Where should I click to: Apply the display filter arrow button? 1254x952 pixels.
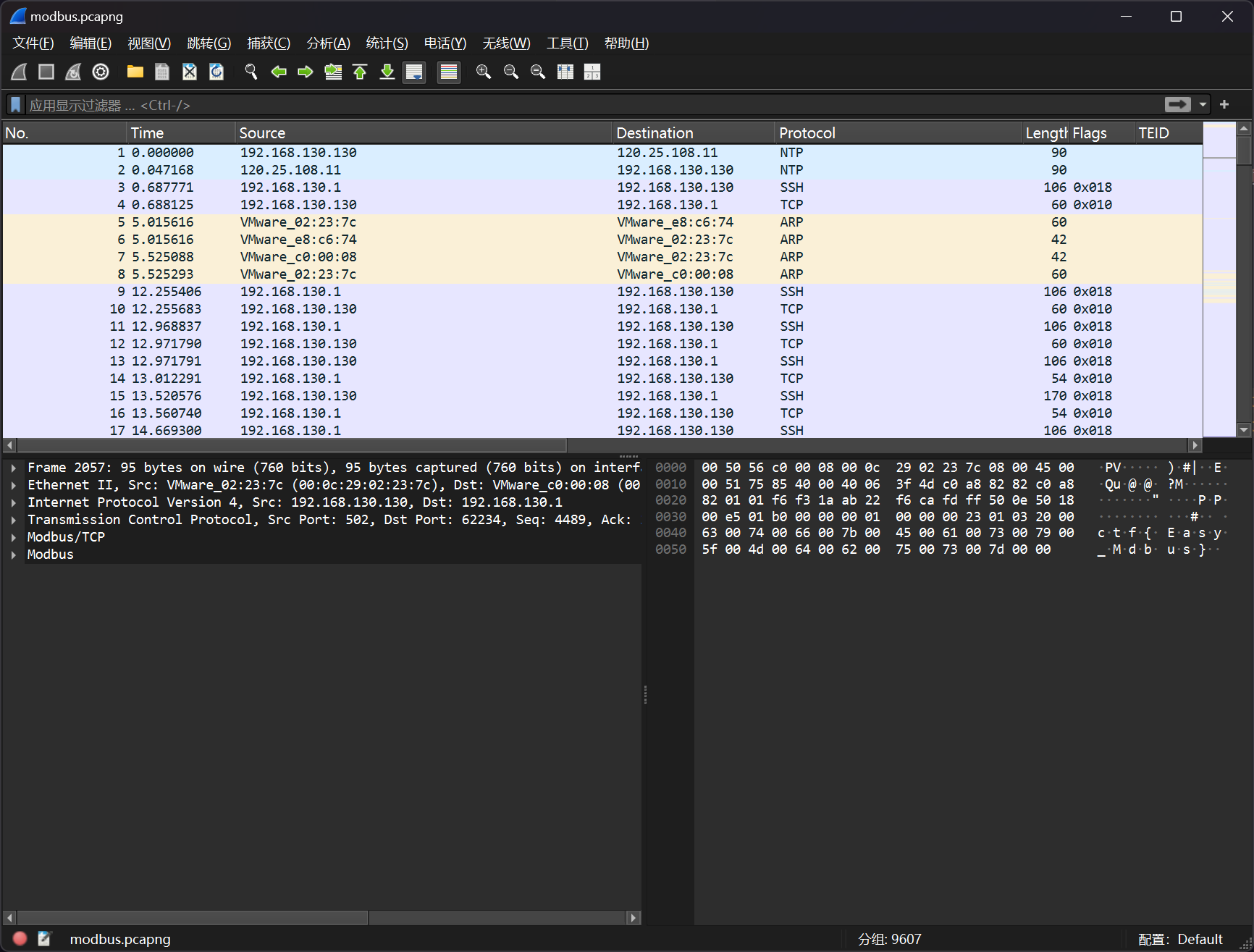1178,105
